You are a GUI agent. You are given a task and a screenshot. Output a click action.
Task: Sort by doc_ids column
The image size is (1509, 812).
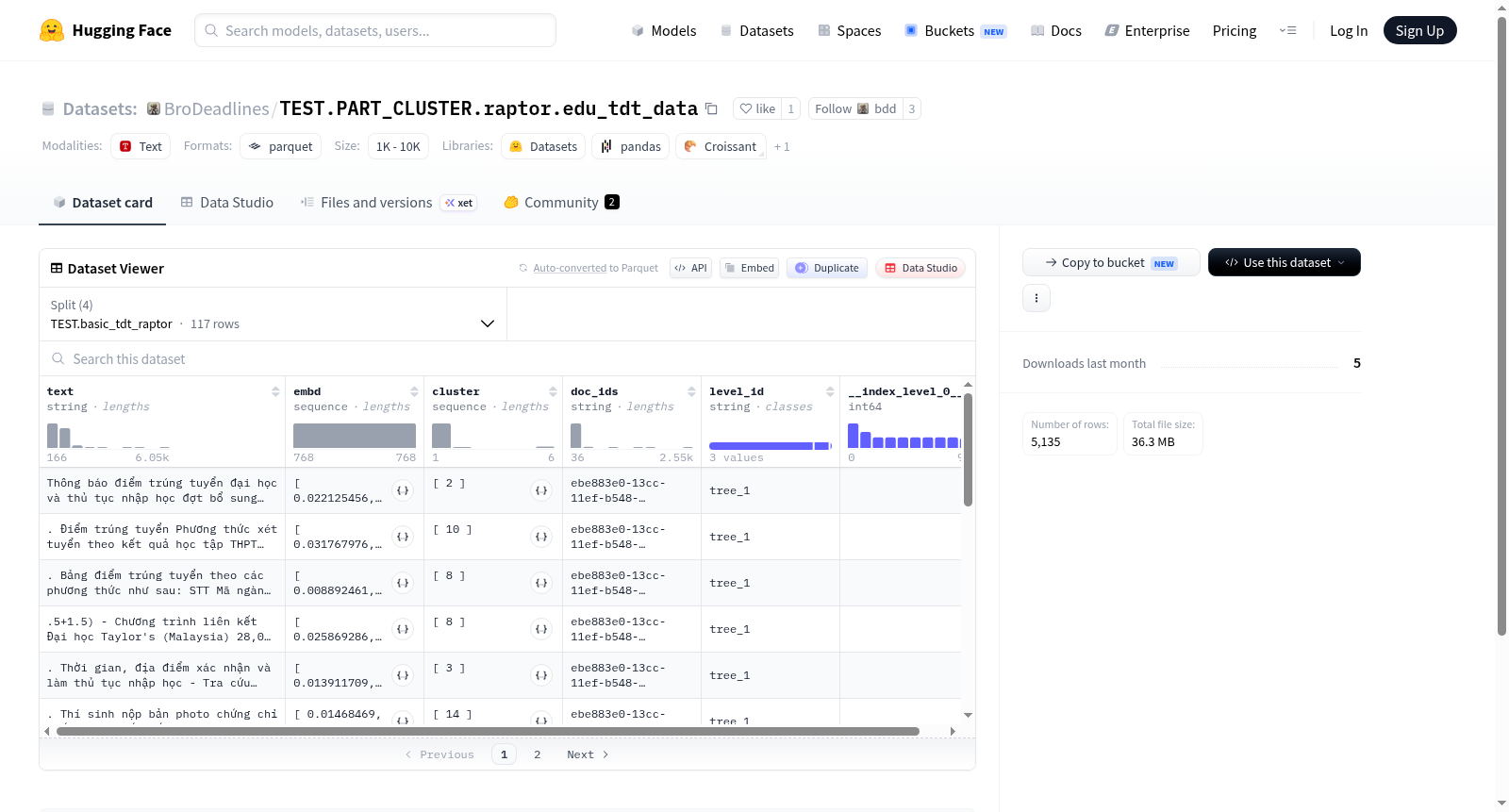[x=691, y=391]
